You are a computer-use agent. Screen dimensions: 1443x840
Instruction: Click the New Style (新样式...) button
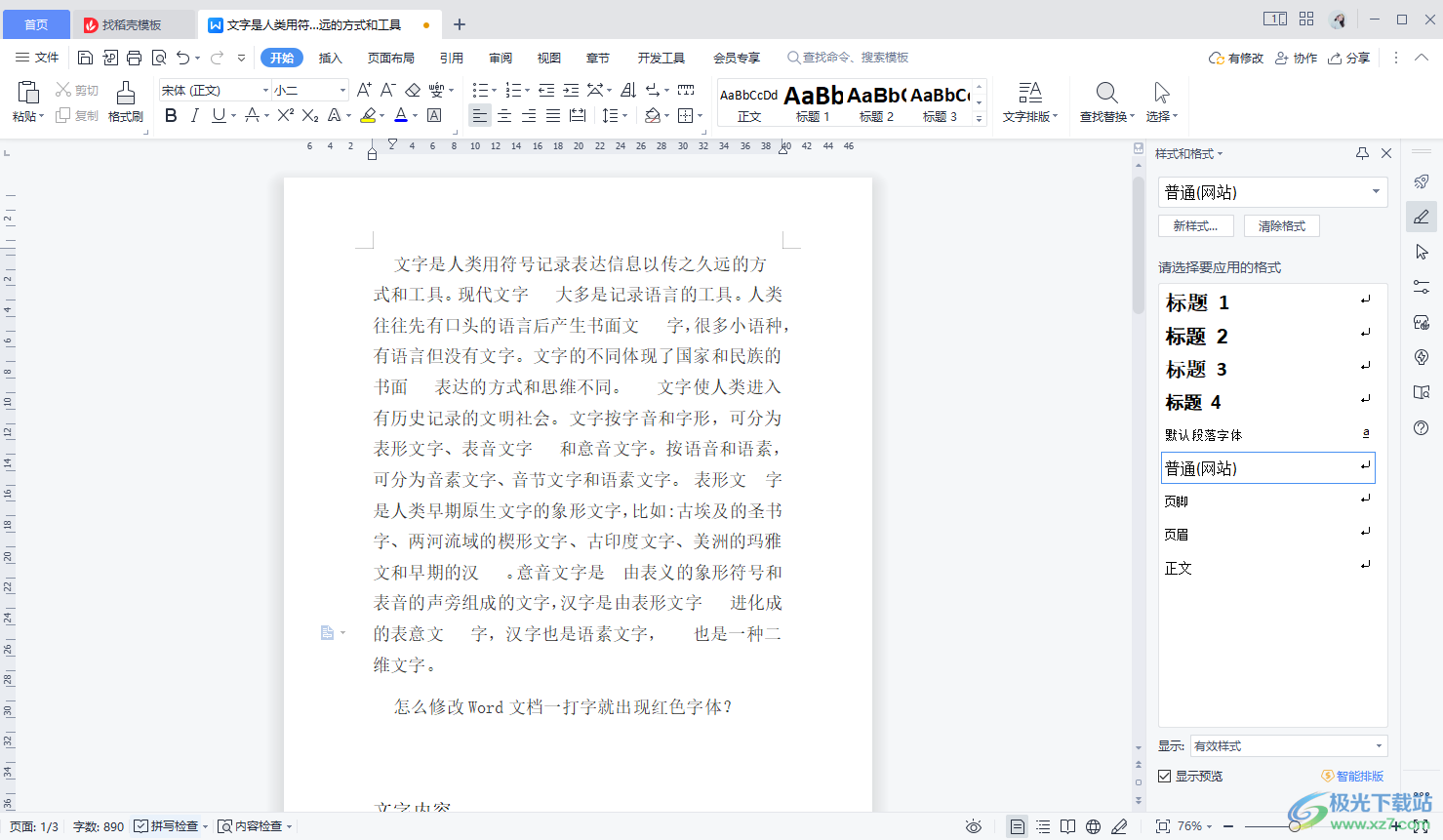[1196, 225]
